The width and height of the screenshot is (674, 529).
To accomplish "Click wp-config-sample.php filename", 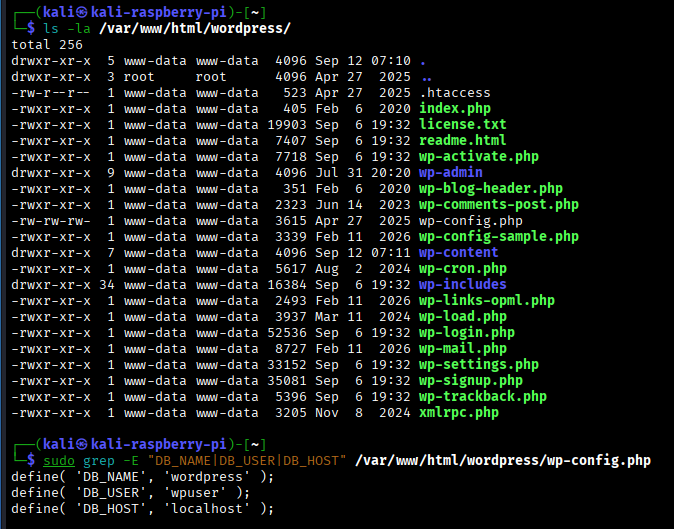I will click(499, 237).
